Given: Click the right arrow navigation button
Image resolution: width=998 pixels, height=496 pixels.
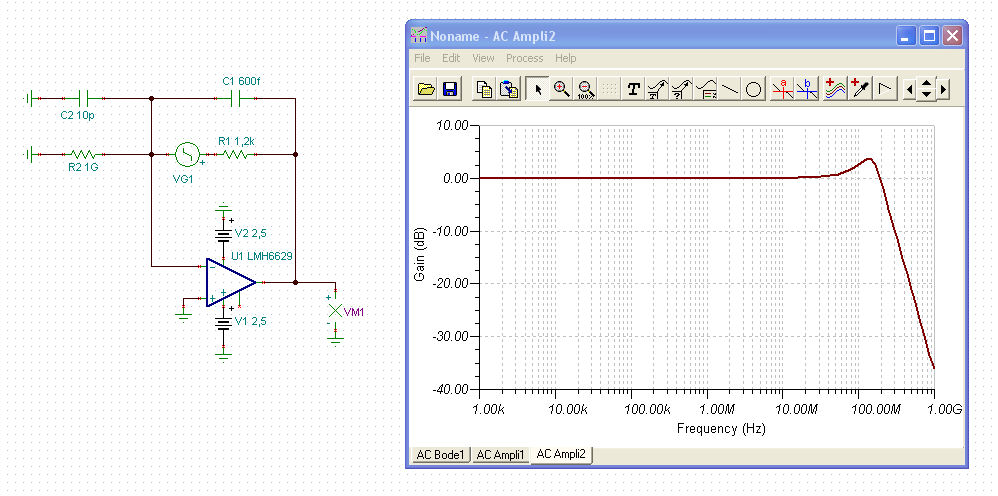Looking at the screenshot, I should tap(943, 90).
